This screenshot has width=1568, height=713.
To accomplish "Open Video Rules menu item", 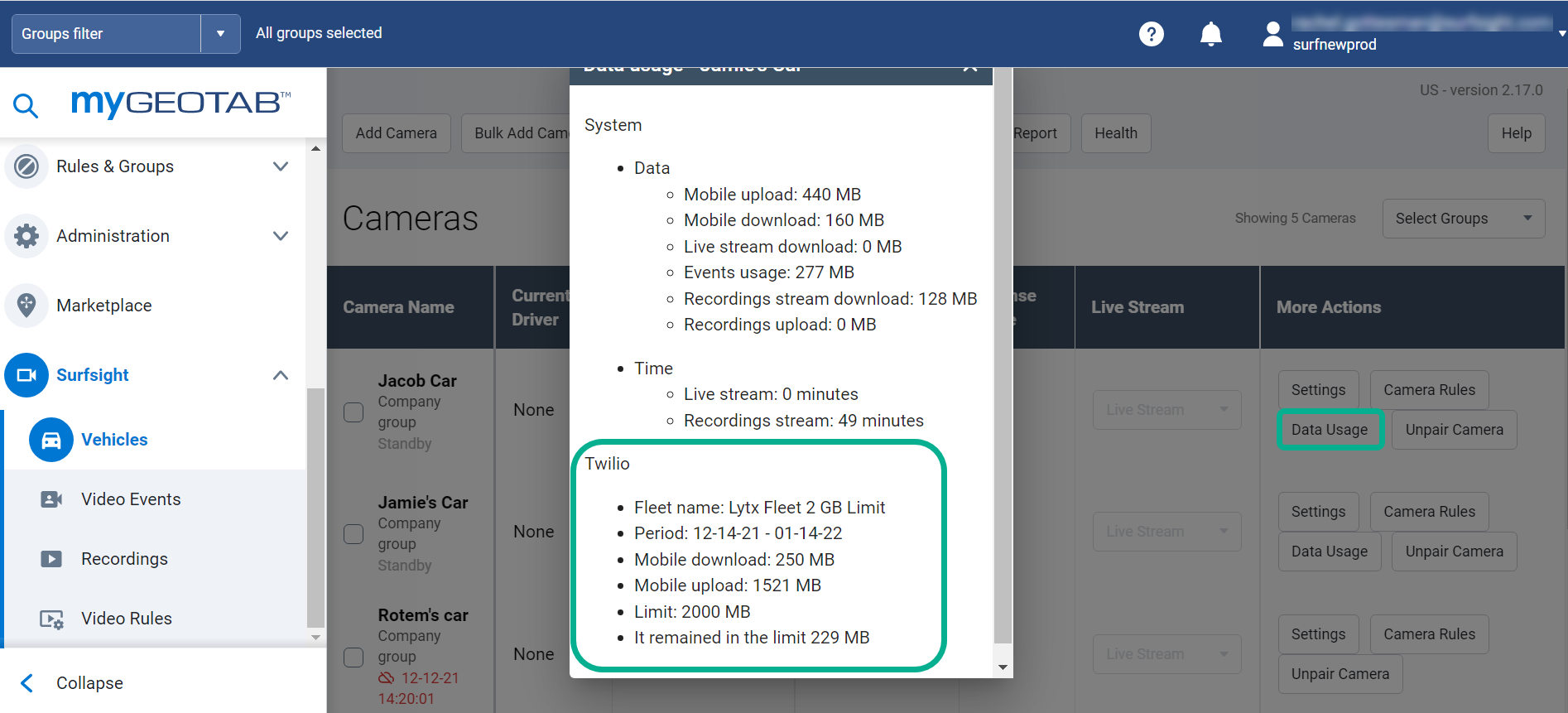I will click(127, 619).
